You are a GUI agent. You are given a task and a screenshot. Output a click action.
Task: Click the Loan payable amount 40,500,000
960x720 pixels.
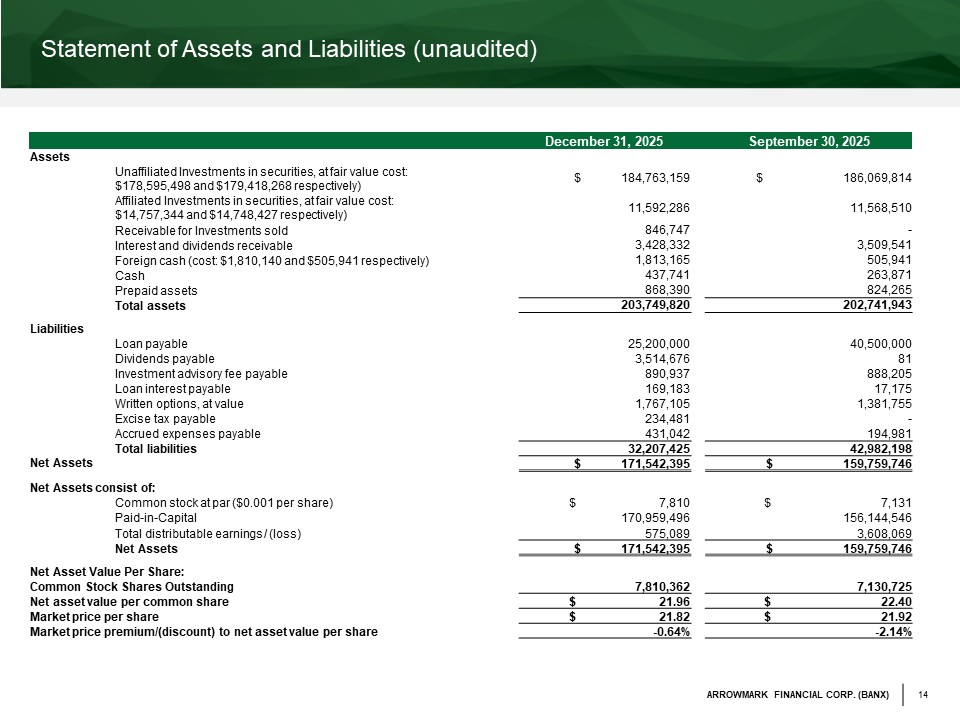pyautogui.click(x=878, y=343)
